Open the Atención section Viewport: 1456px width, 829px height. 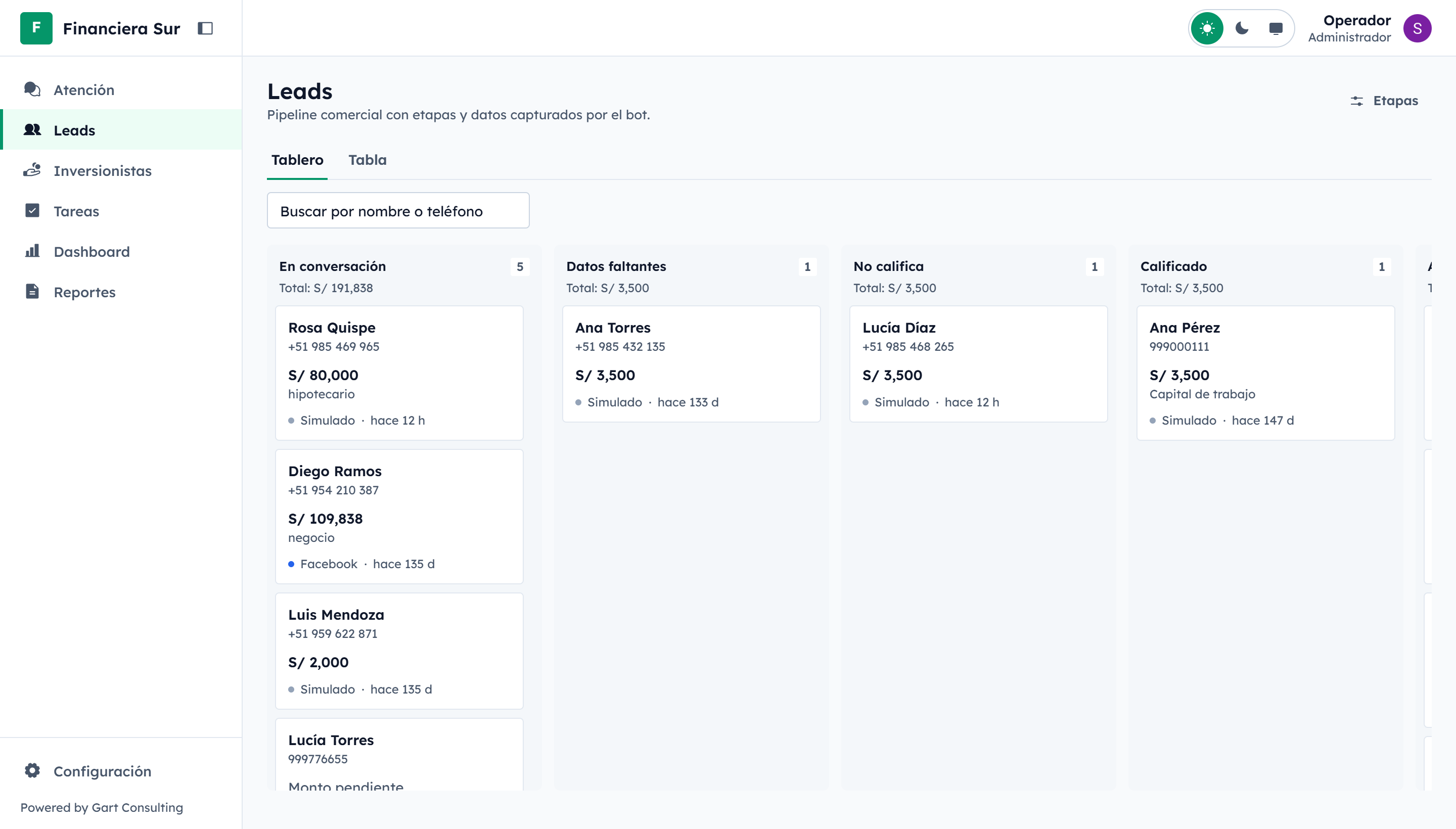click(121, 89)
